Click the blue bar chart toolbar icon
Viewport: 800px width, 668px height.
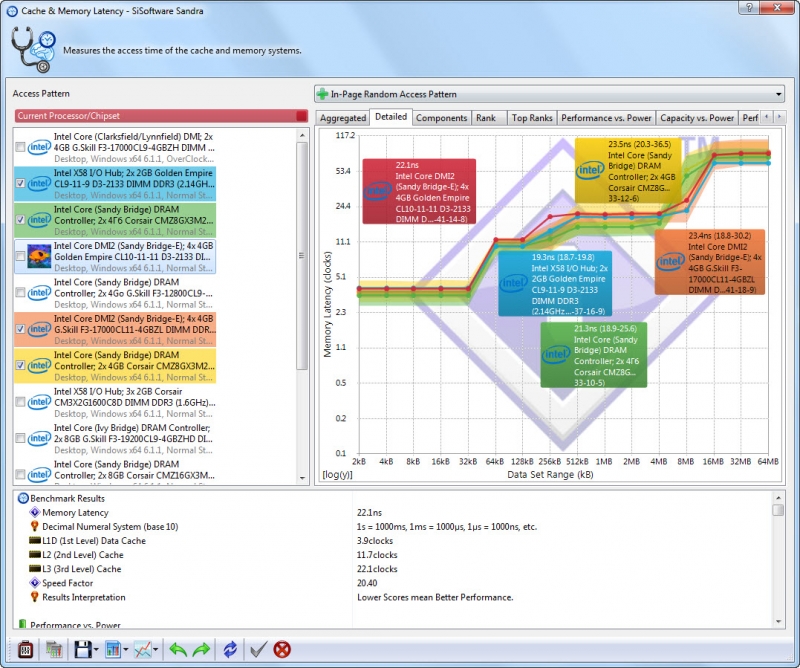coord(112,649)
